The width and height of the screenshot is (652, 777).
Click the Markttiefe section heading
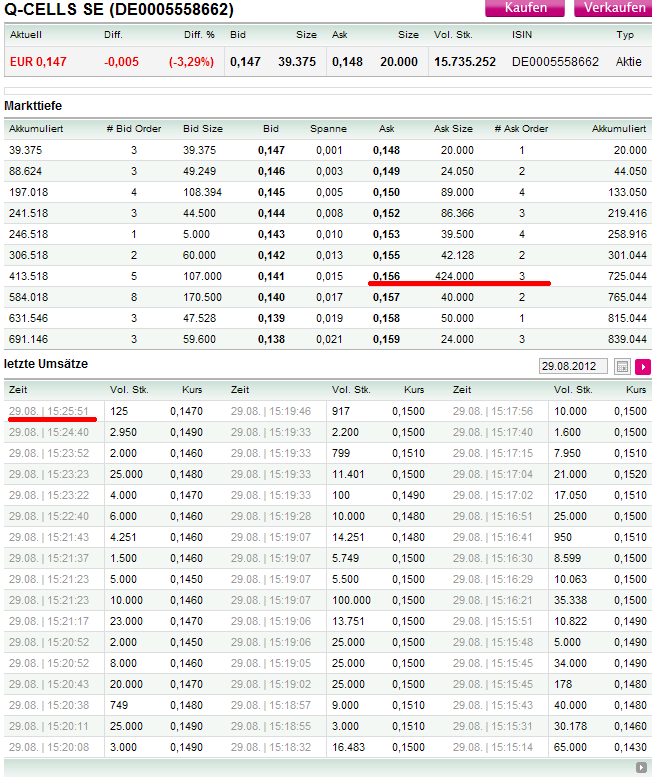point(33,106)
